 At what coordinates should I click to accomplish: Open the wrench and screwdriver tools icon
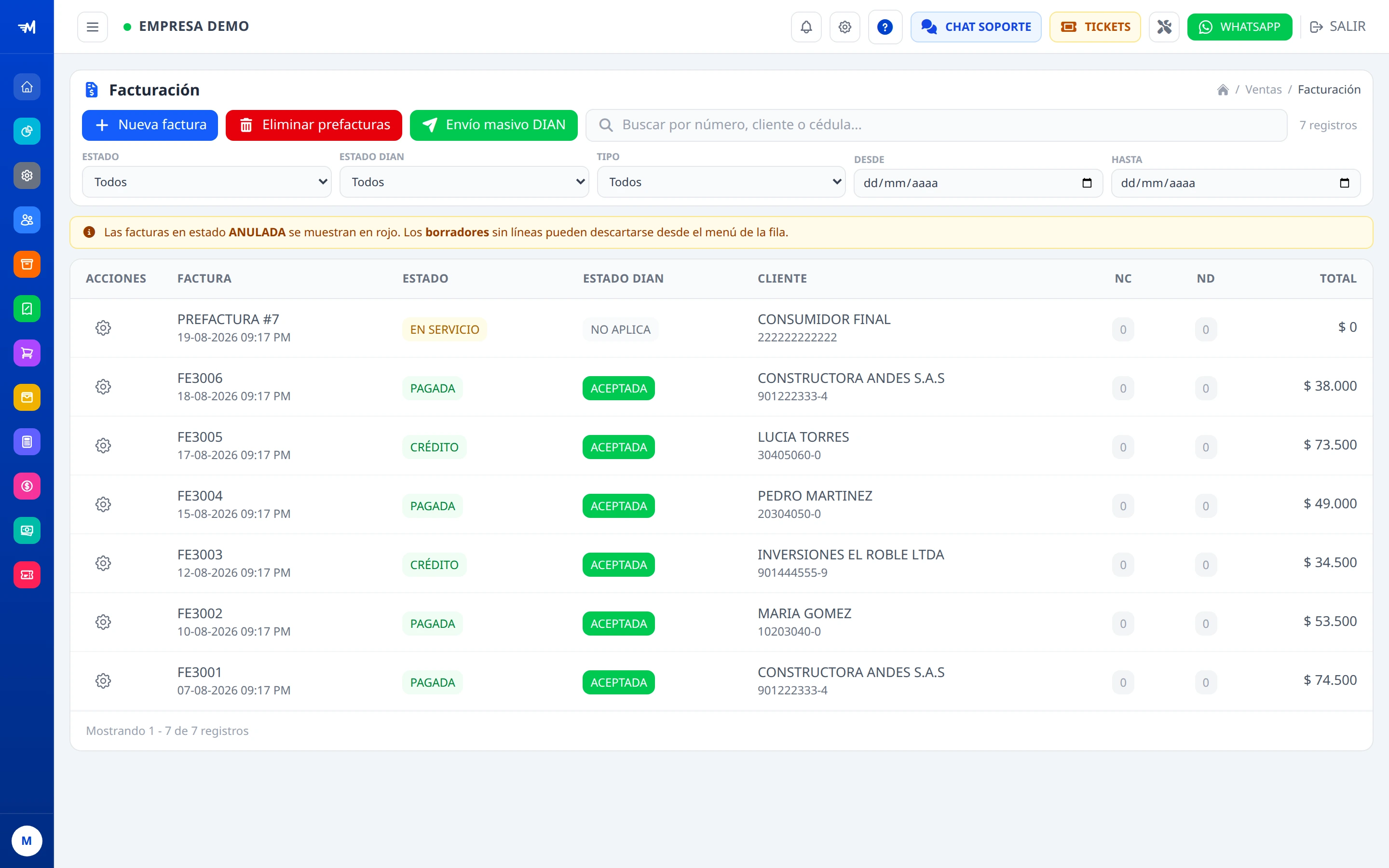[x=1164, y=27]
